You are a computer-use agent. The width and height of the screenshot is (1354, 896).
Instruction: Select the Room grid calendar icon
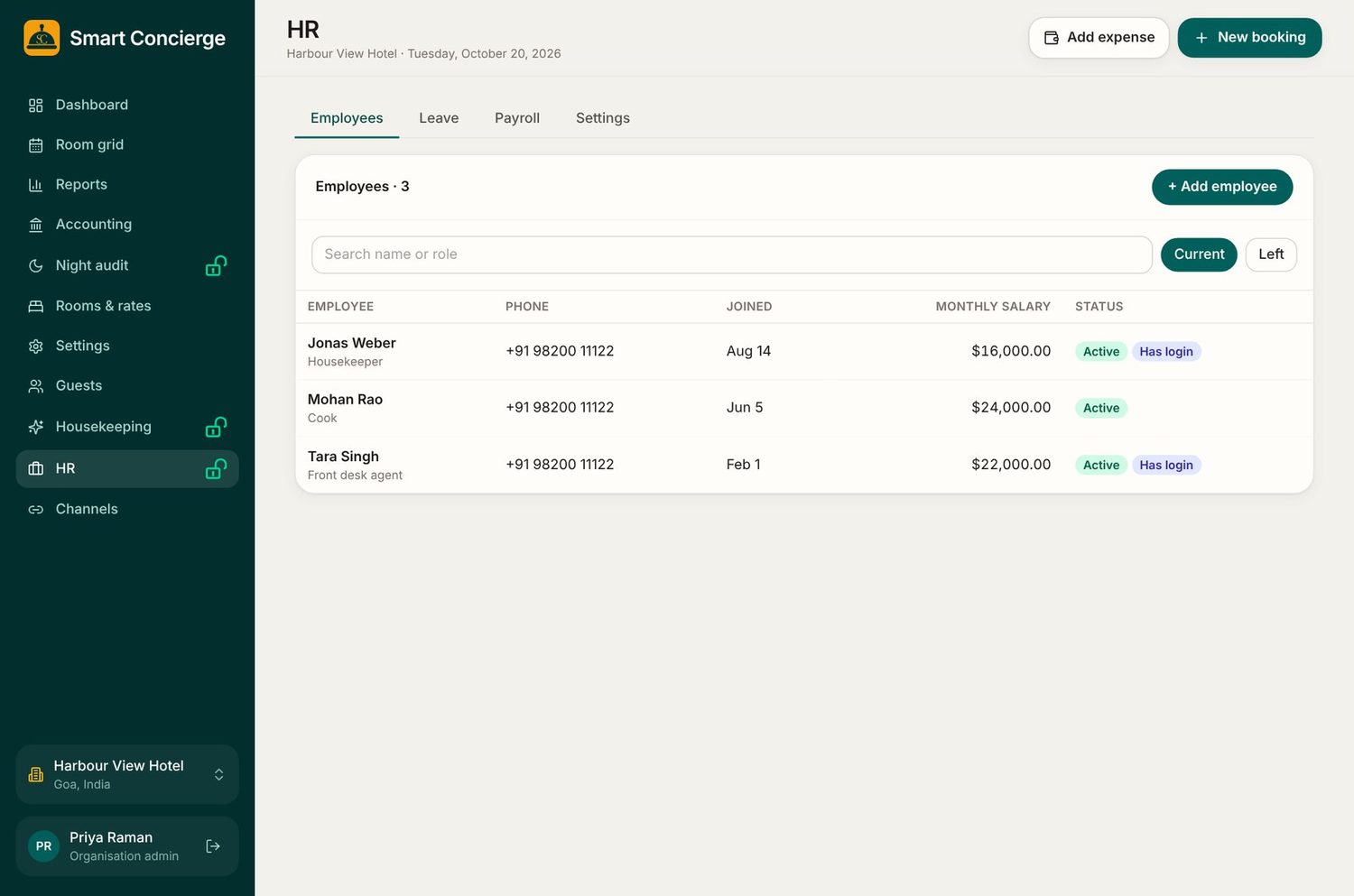pos(36,145)
